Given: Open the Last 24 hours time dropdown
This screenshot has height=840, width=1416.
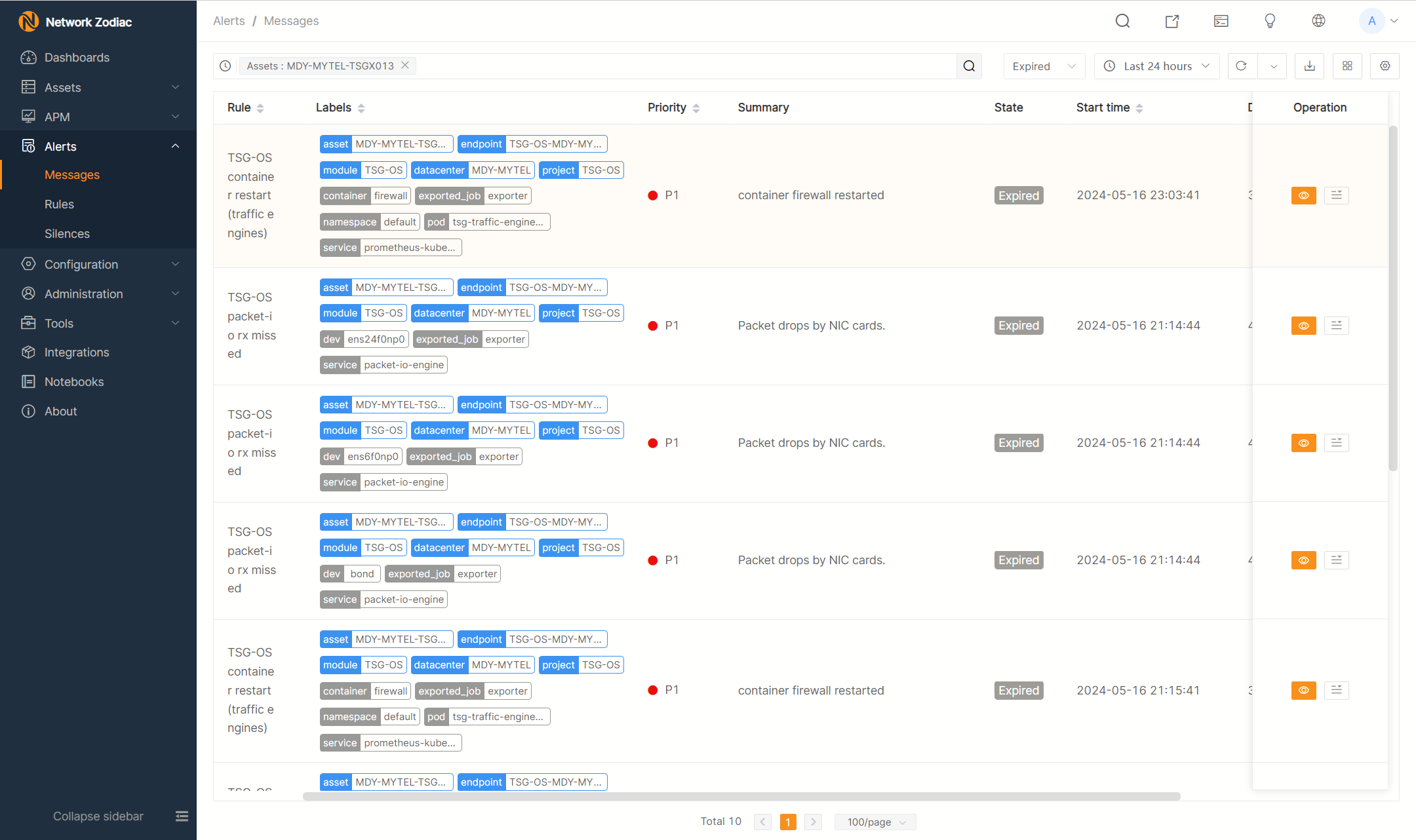Looking at the screenshot, I should pos(1156,66).
